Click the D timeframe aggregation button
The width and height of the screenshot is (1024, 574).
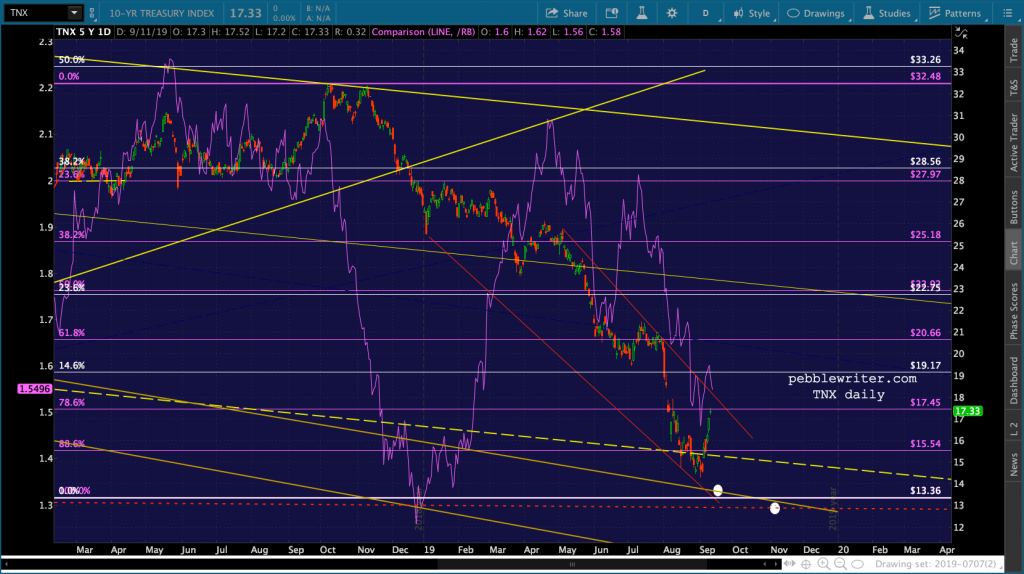(705, 13)
